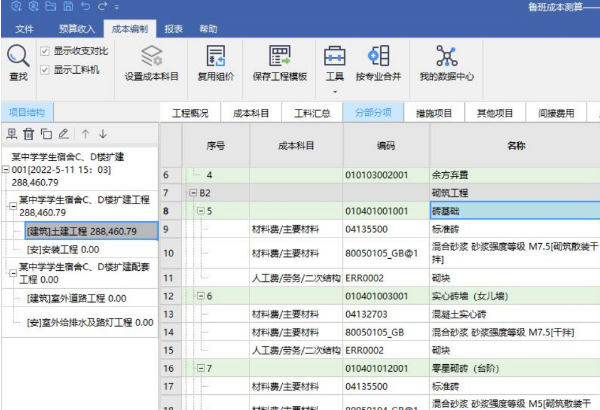
Task: Select the 项目结构 panel tab
Action: tap(27, 112)
